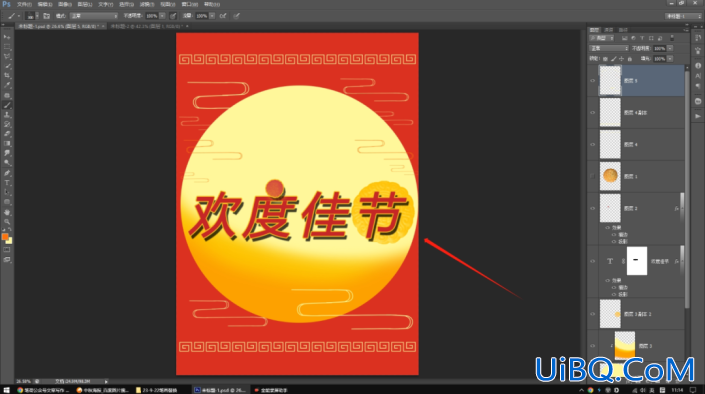Switch to the Channels panel tab
705x394 pixels.
click(x=609, y=30)
